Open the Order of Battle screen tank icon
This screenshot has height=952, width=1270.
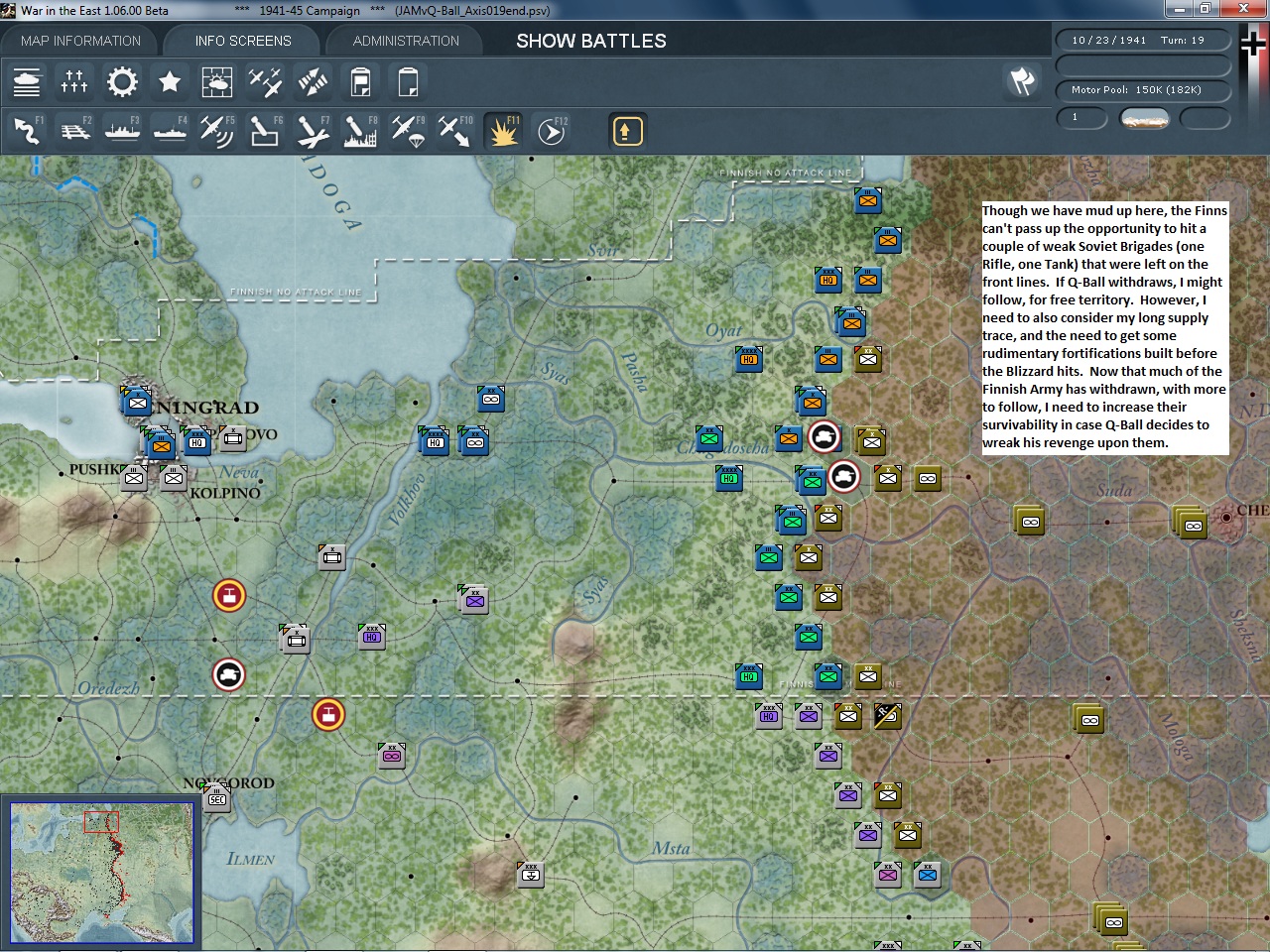coord(27,81)
